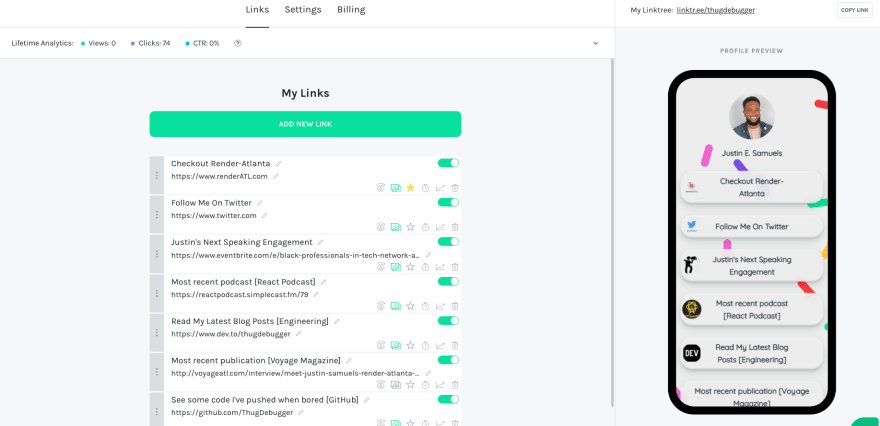Click Read My Latest Blog Posts in preview

[751, 353]
